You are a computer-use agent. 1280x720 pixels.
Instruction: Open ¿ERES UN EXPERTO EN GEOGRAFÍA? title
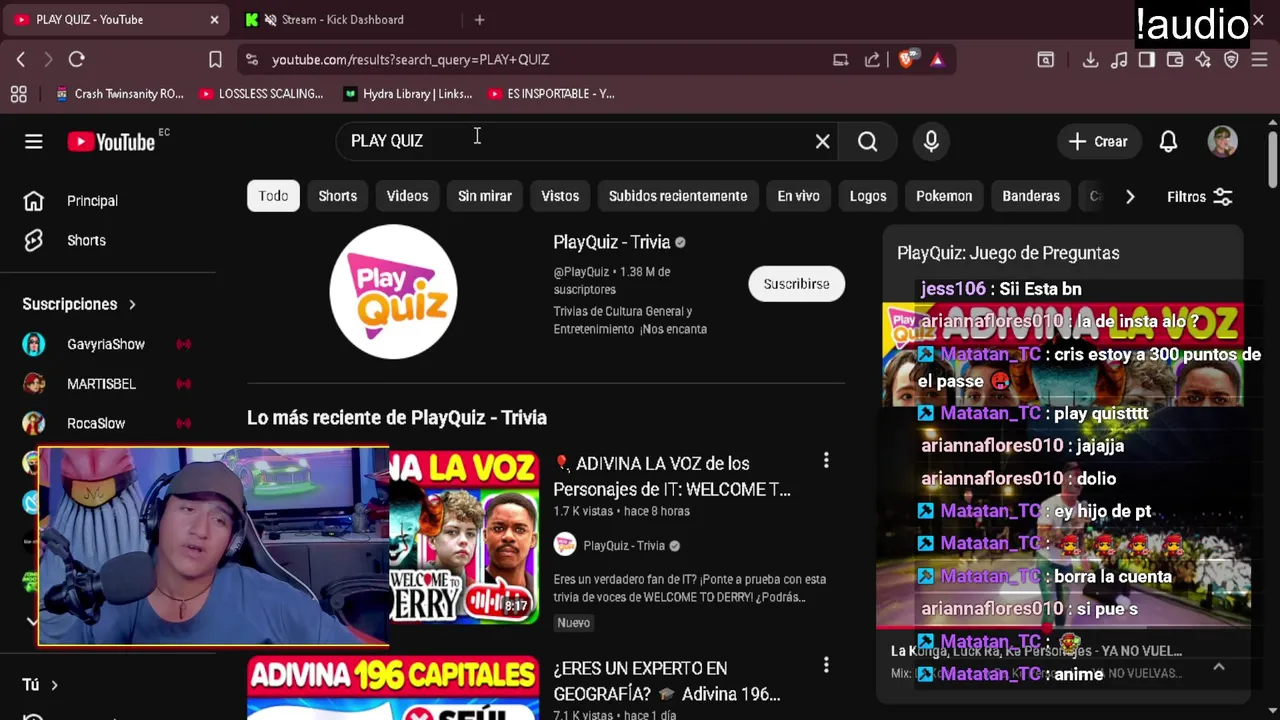click(667, 681)
